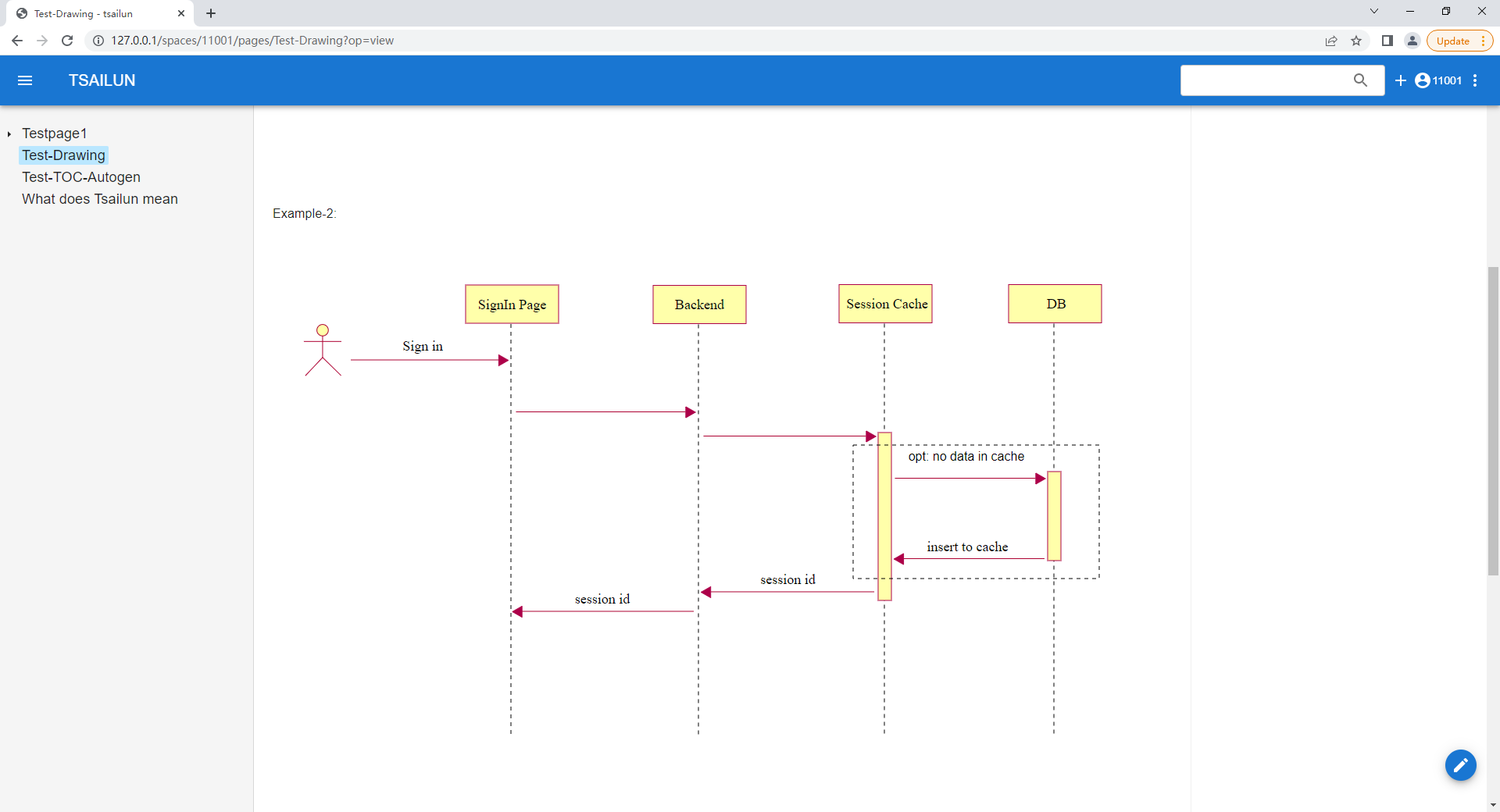Open the browser profile icon

1412,41
